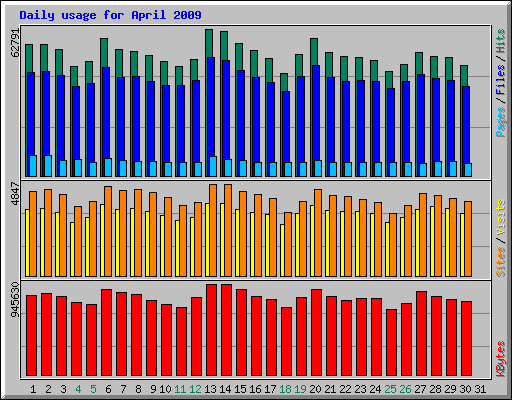Click day label 7 on the x-axis
This screenshot has height=400, width=512.
123,389
